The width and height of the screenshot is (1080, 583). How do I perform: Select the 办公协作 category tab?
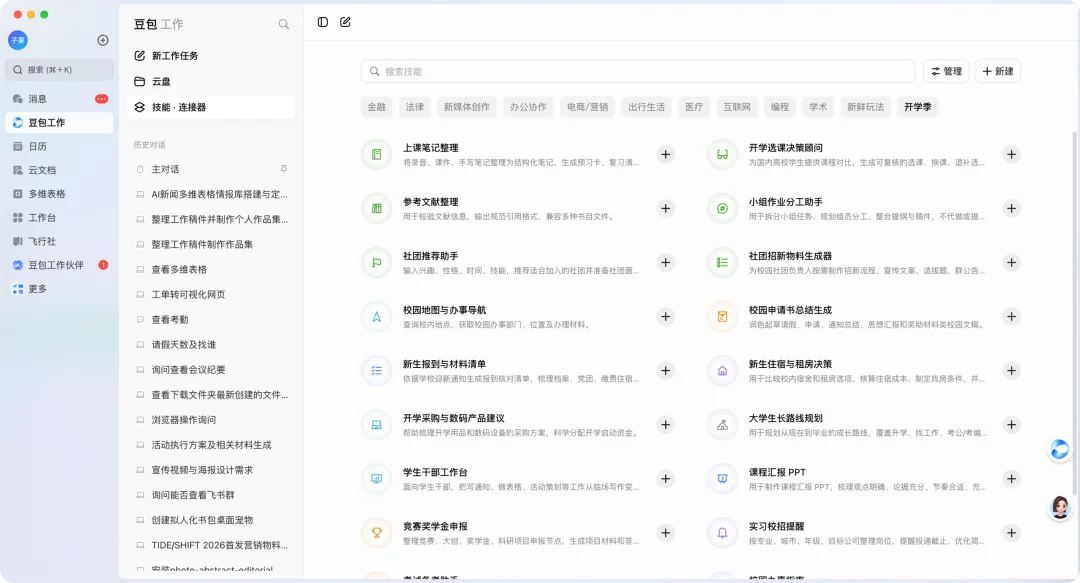pyautogui.click(x=528, y=107)
